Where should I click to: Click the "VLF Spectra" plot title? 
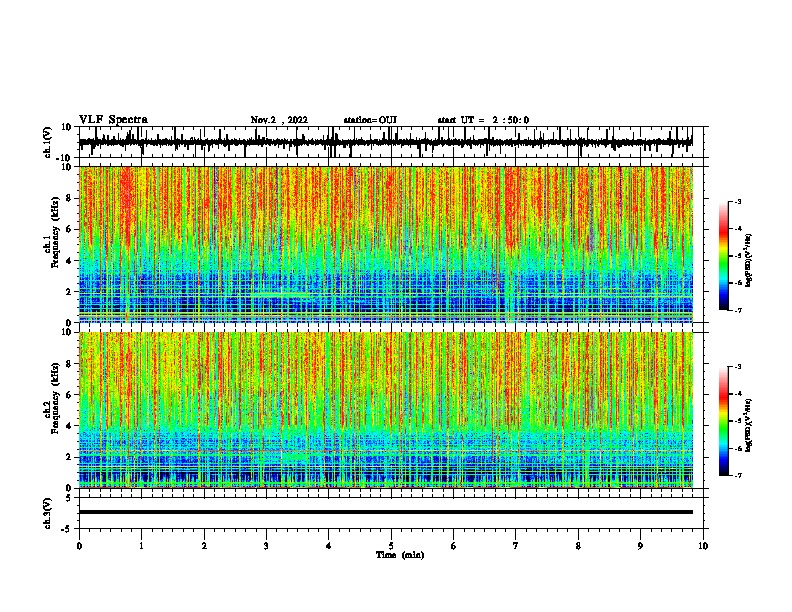pos(113,120)
